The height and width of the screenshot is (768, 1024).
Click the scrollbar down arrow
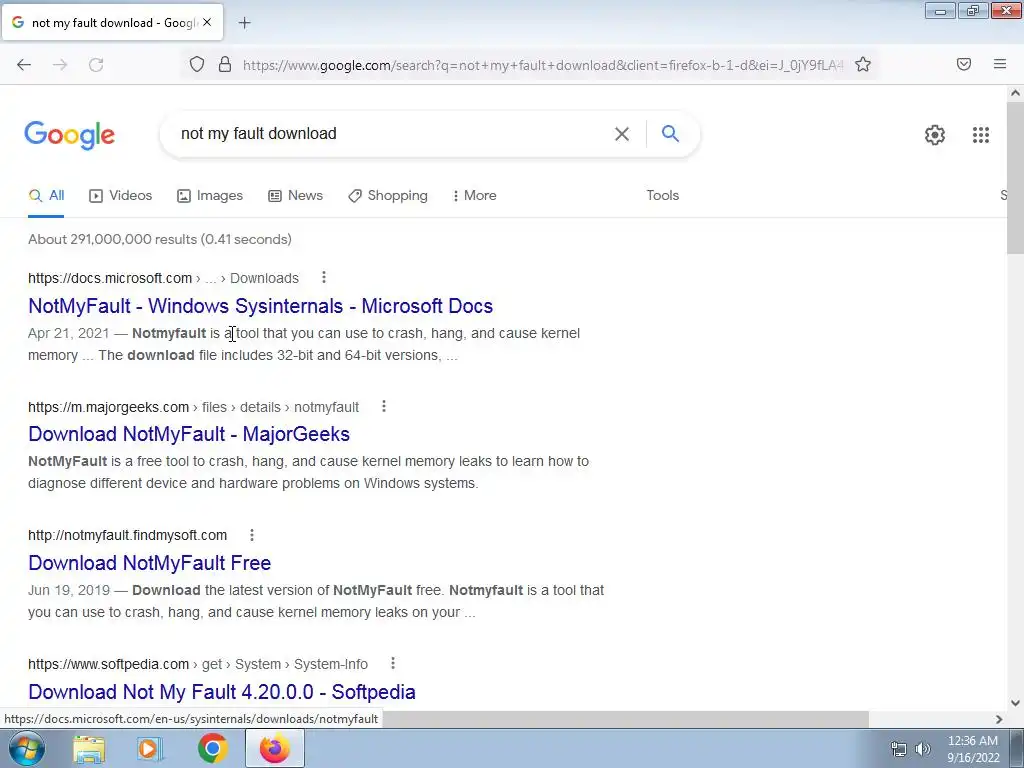(x=1015, y=703)
